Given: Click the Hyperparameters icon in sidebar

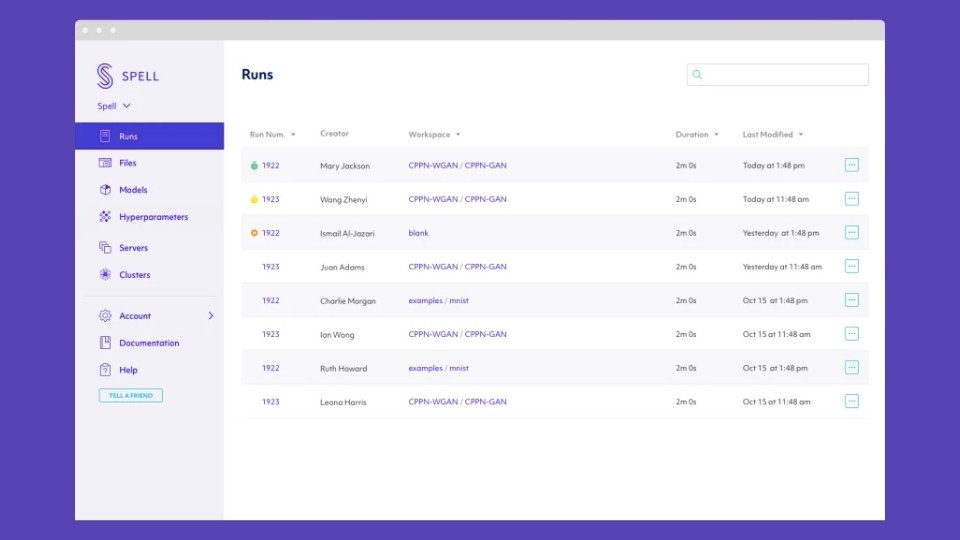Looking at the screenshot, I should pyautogui.click(x=105, y=217).
